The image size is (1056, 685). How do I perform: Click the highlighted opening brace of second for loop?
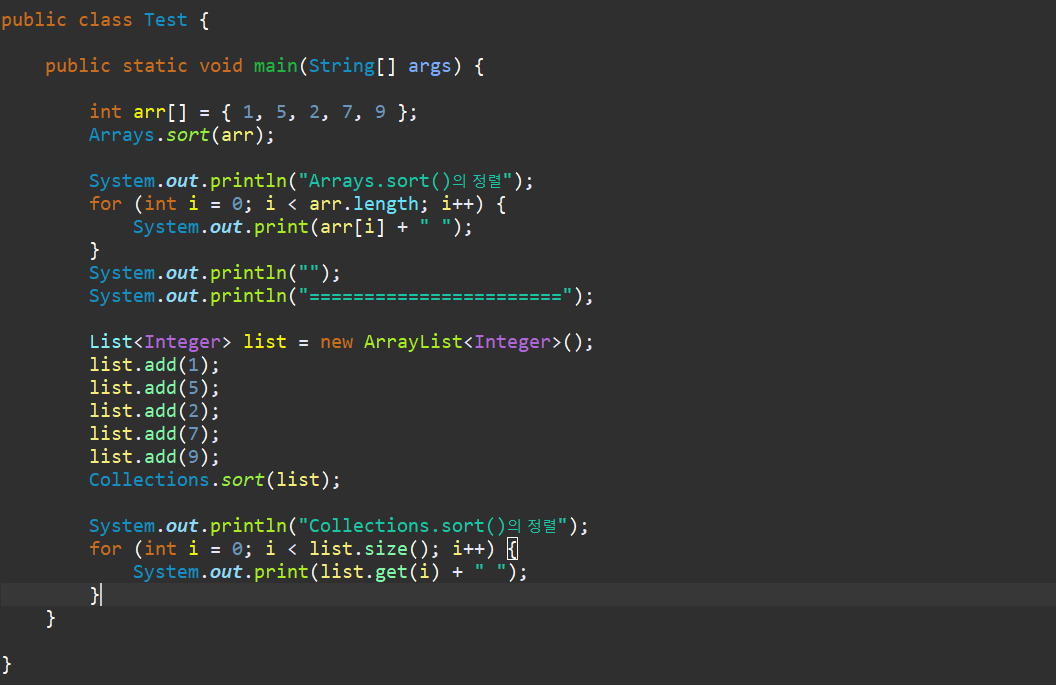(513, 550)
